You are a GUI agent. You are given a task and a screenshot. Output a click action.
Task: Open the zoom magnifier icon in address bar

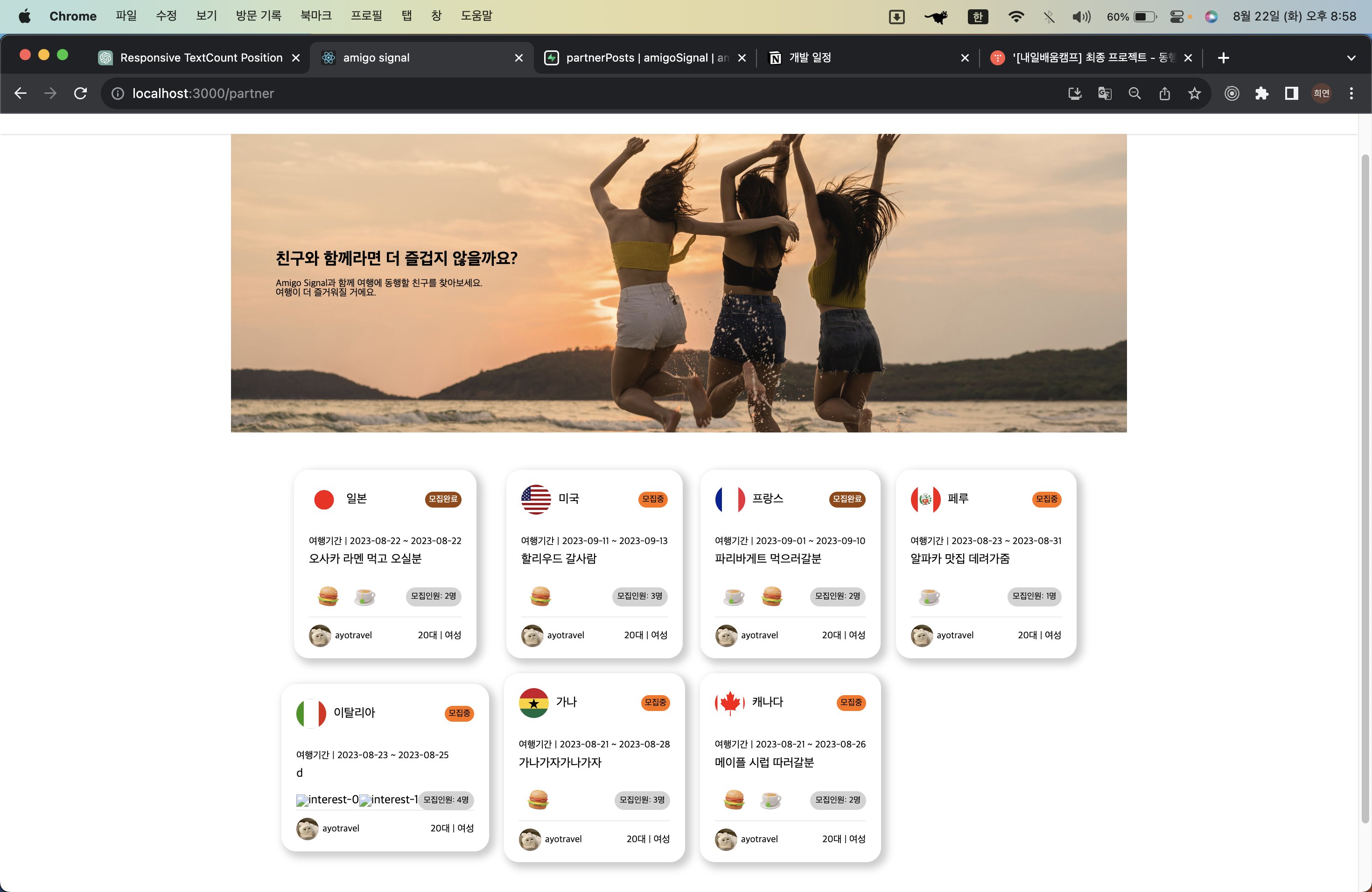point(1134,93)
